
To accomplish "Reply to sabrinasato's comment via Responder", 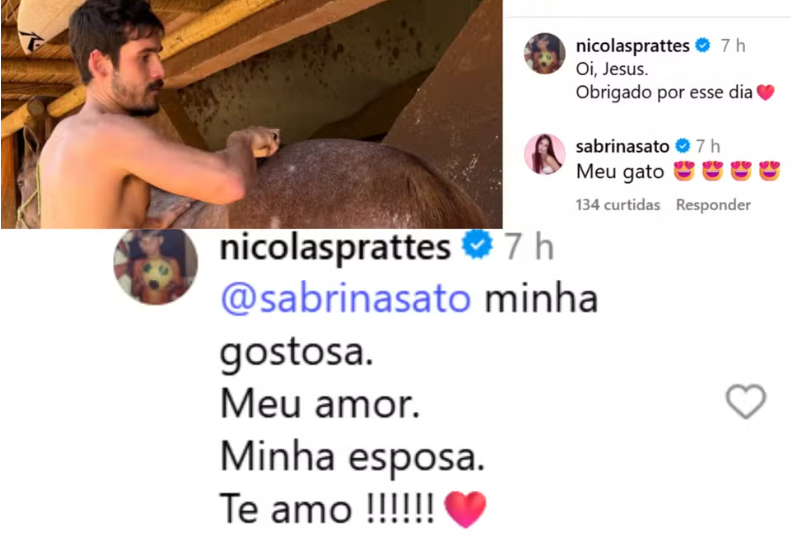I will pos(713,205).
